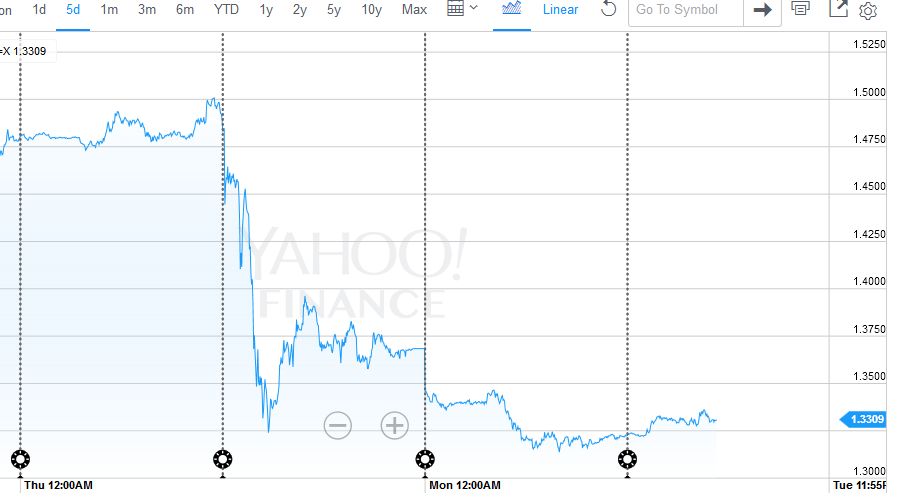Zoom in with the plus icon
The width and height of the screenshot is (922, 498).
click(395, 426)
